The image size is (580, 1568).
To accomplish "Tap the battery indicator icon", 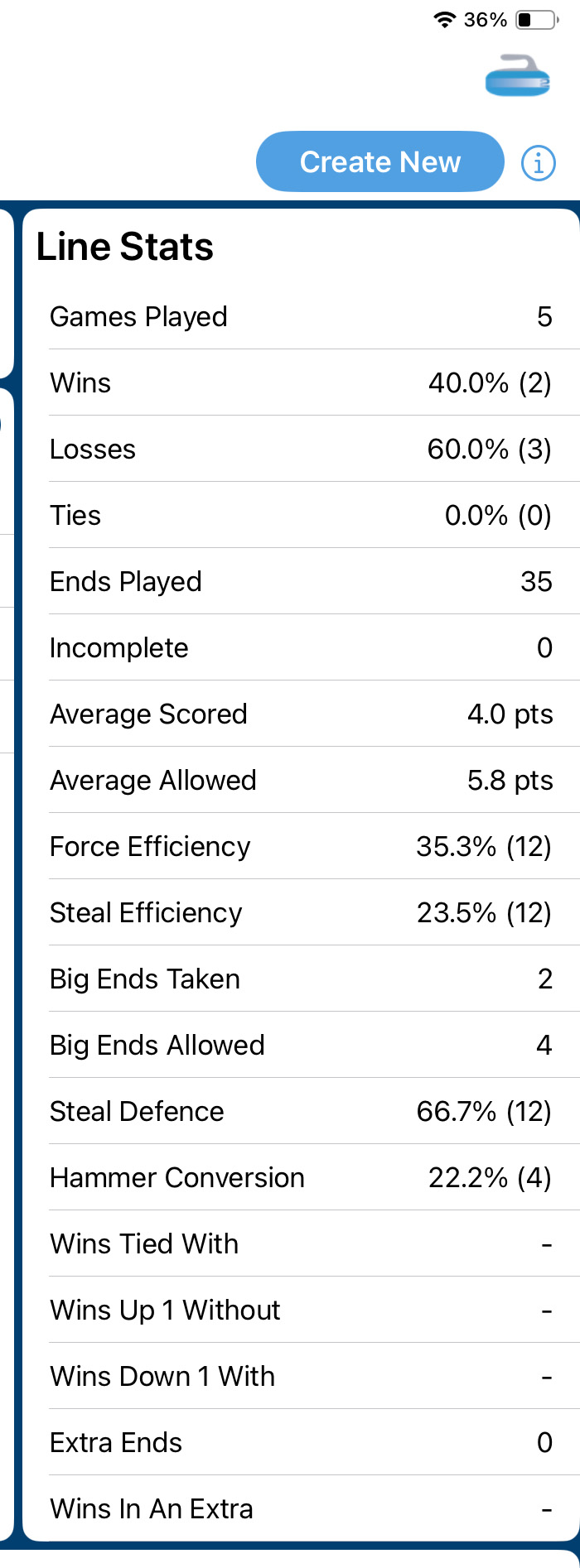I will tap(535, 20).
